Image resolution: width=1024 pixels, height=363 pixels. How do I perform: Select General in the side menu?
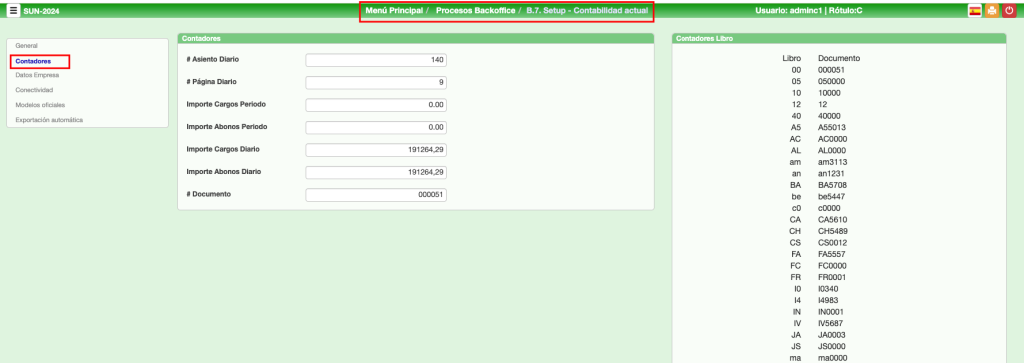click(x=27, y=46)
